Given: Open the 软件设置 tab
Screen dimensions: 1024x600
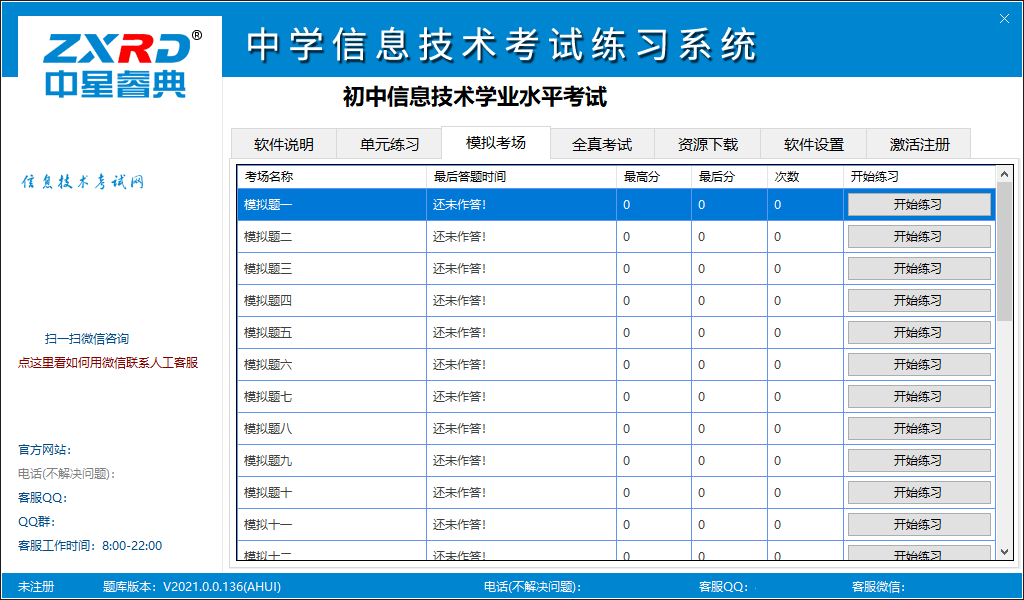Looking at the screenshot, I should (814, 143).
